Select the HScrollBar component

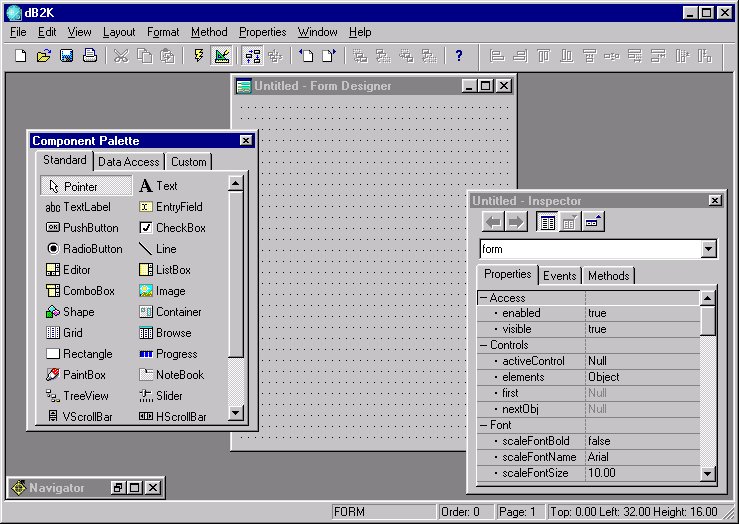[173, 417]
